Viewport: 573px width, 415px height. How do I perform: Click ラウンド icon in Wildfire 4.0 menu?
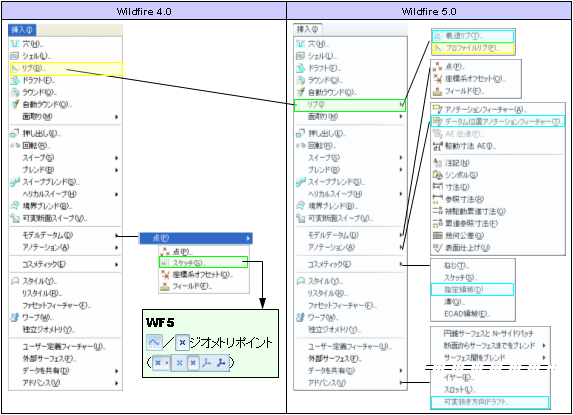(15, 92)
